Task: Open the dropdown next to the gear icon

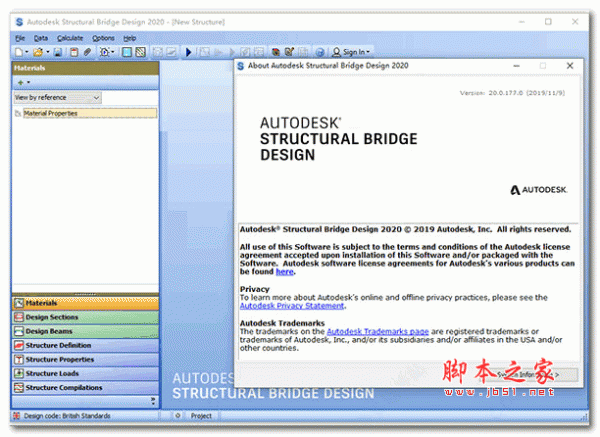Action: pyautogui.click(x=113, y=52)
